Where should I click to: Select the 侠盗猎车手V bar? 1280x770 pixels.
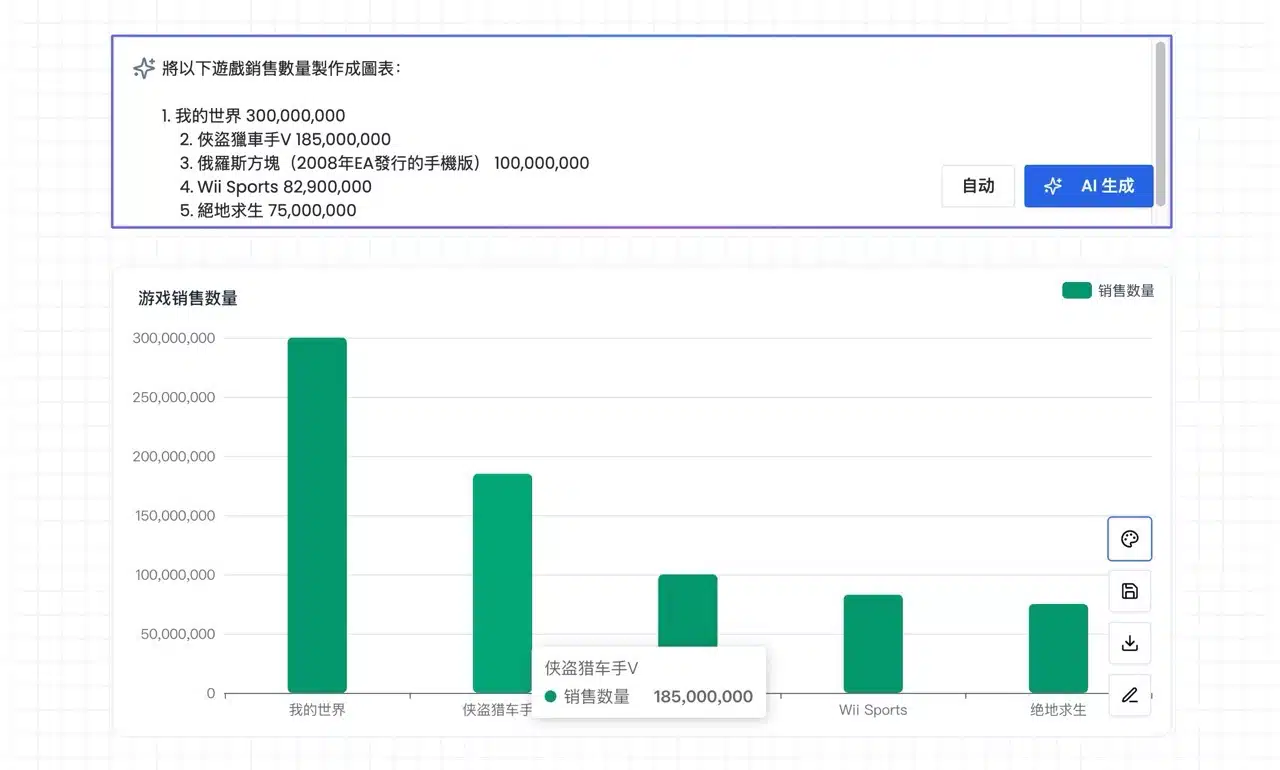(502, 560)
